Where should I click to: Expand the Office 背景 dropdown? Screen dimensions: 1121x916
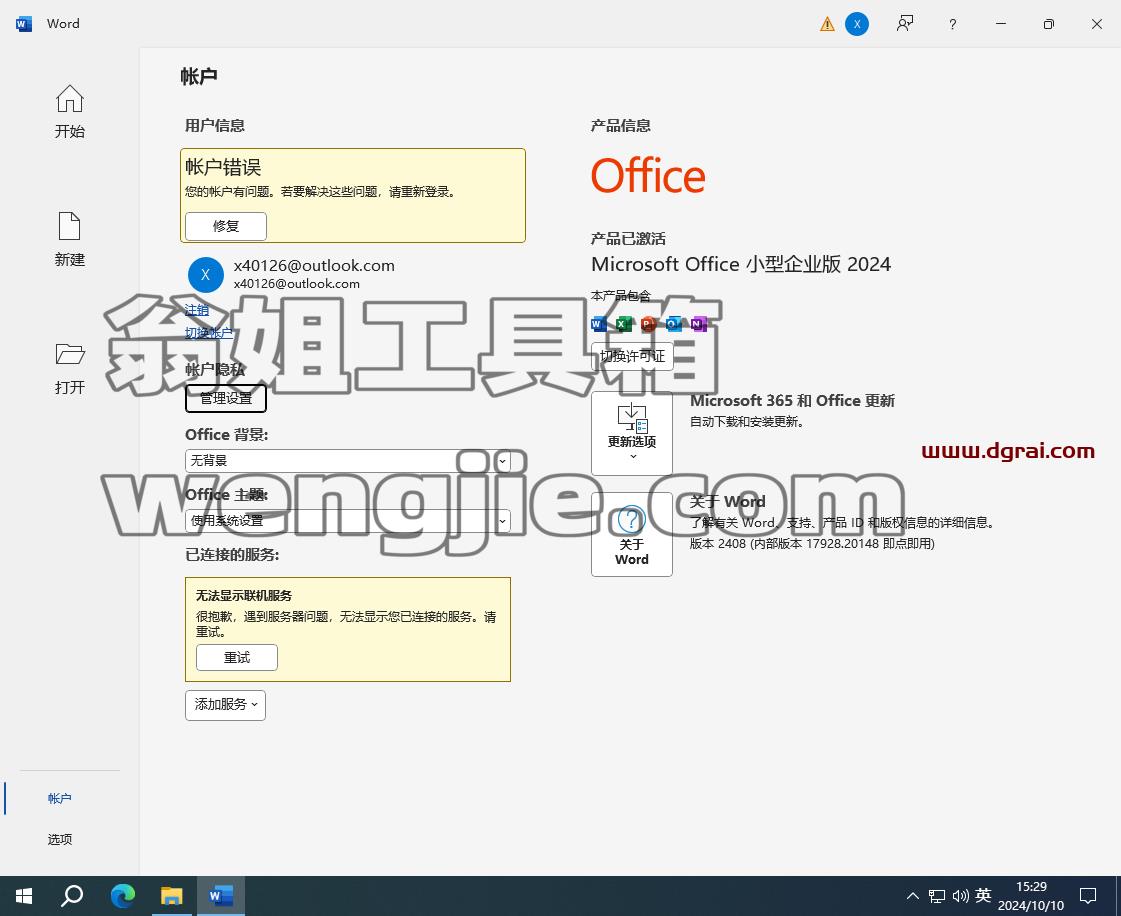pos(503,461)
